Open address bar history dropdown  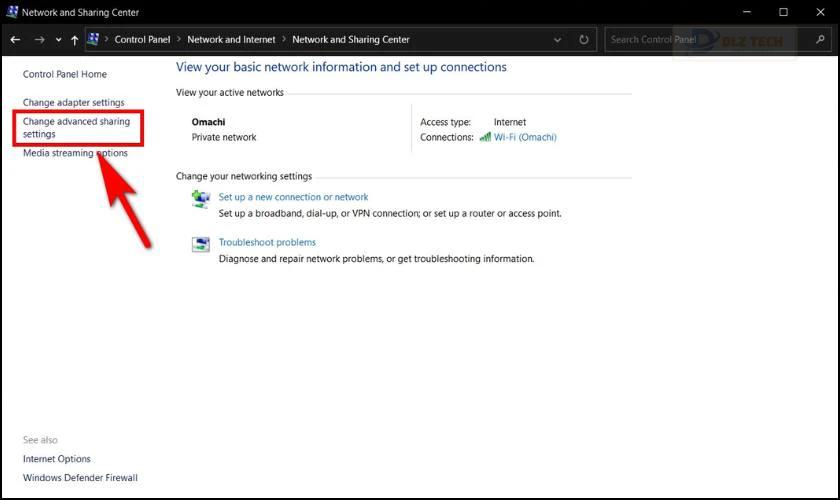click(x=558, y=40)
